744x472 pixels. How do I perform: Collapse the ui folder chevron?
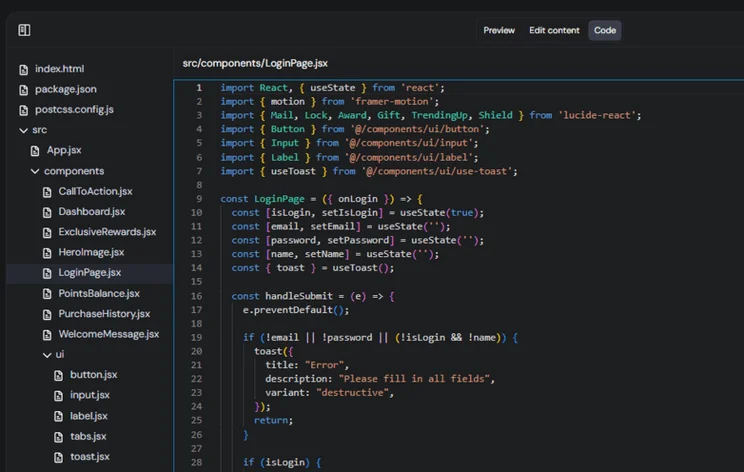[x=46, y=355]
